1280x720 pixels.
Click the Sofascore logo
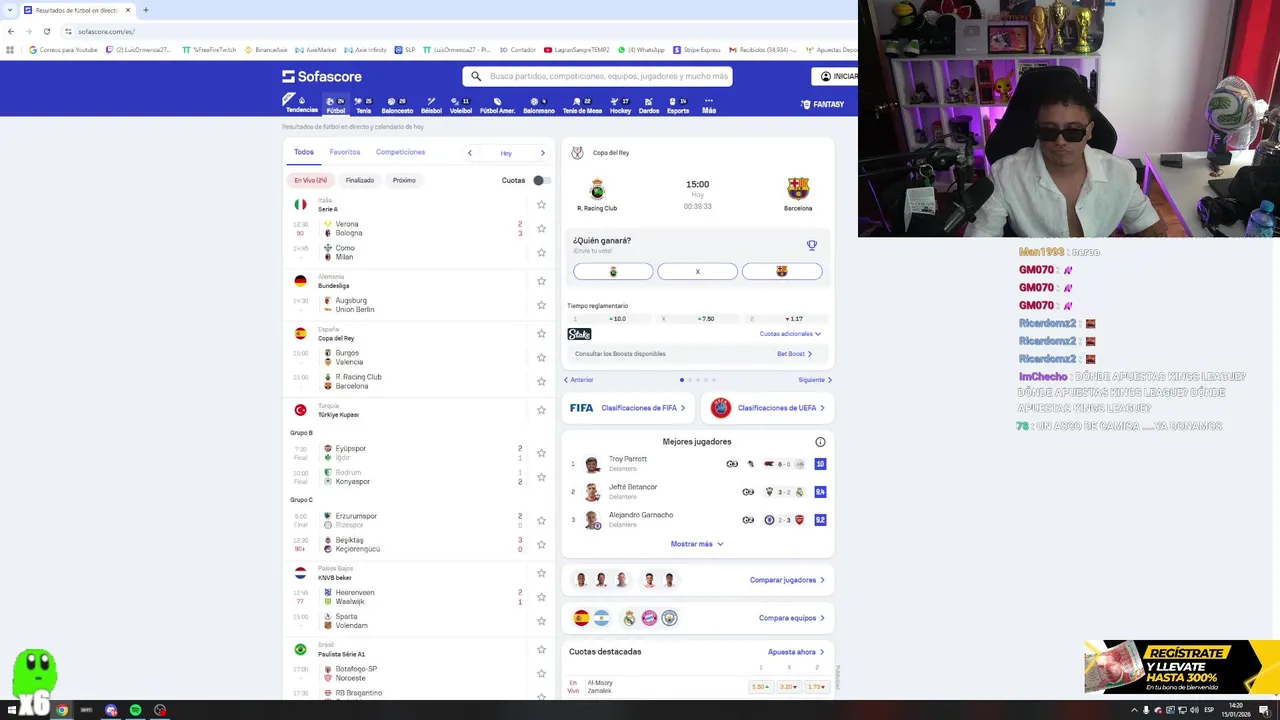tap(322, 76)
